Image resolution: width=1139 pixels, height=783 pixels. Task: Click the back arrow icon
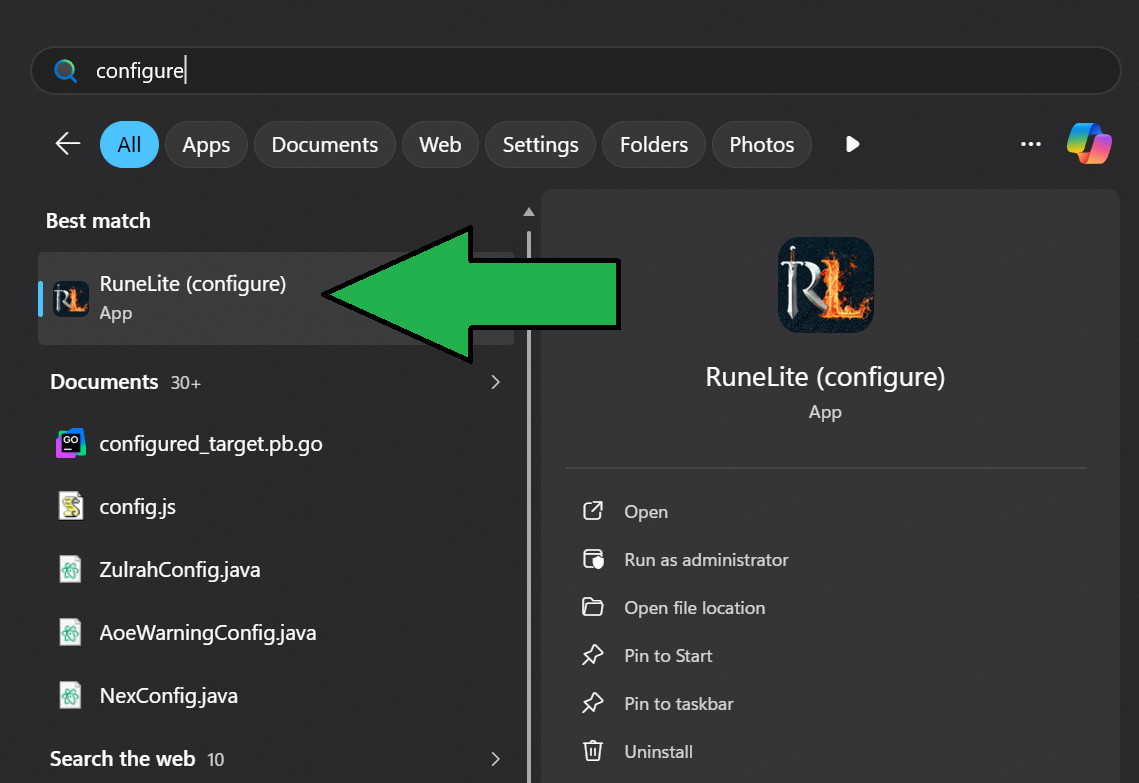(67, 144)
